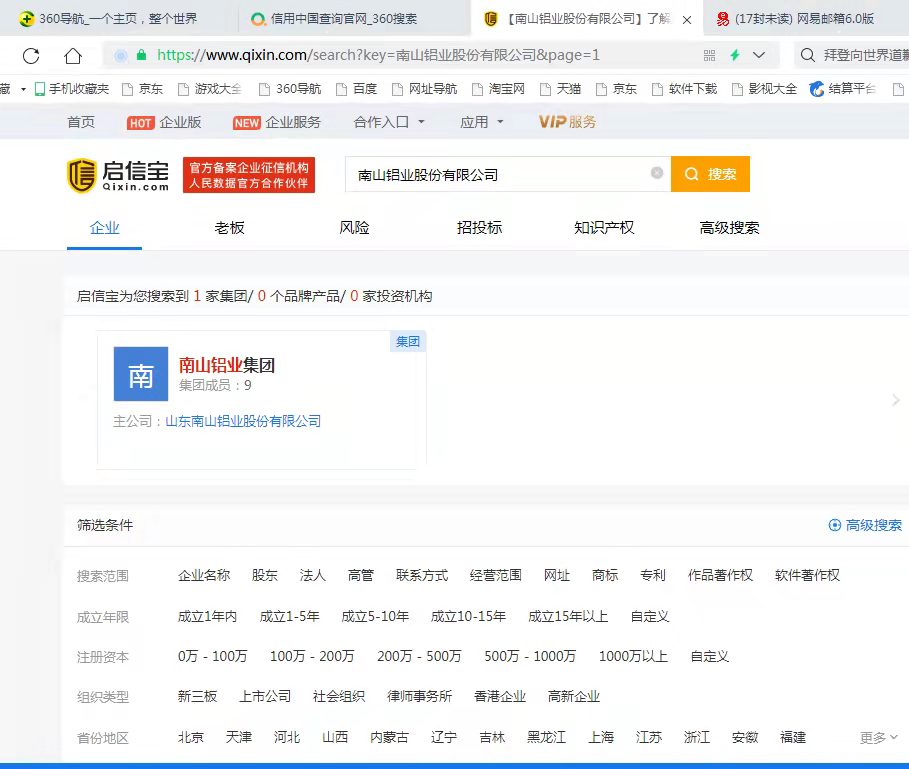Click the blue 南 group avatar

(141, 374)
